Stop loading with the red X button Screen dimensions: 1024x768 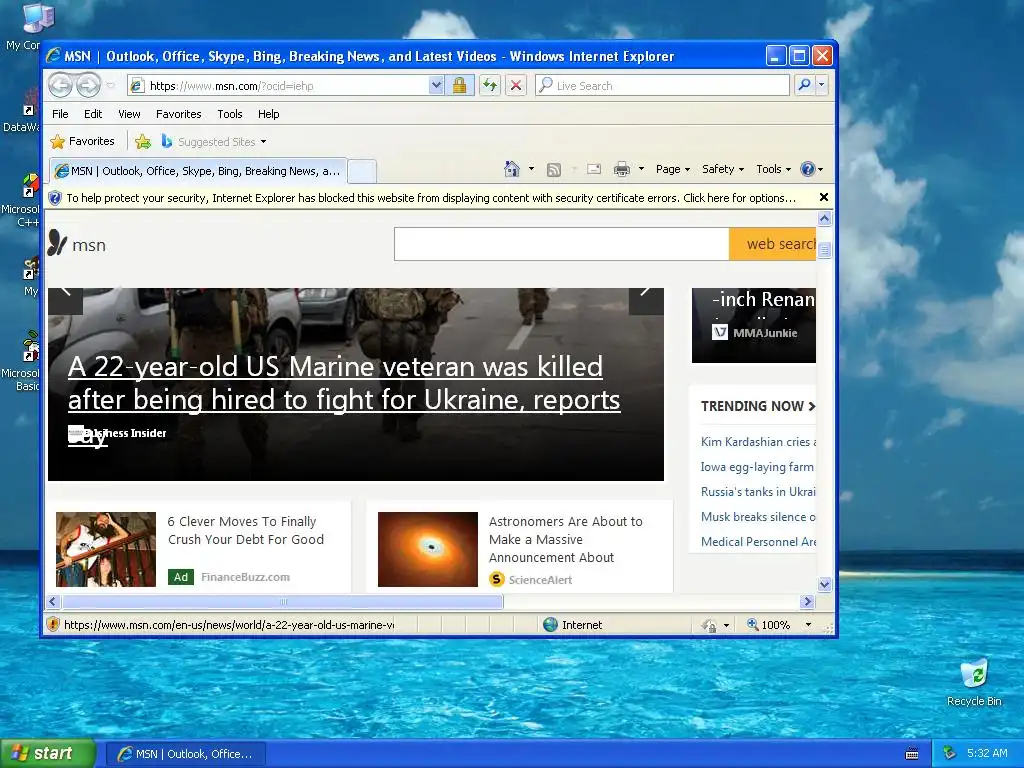click(x=516, y=86)
